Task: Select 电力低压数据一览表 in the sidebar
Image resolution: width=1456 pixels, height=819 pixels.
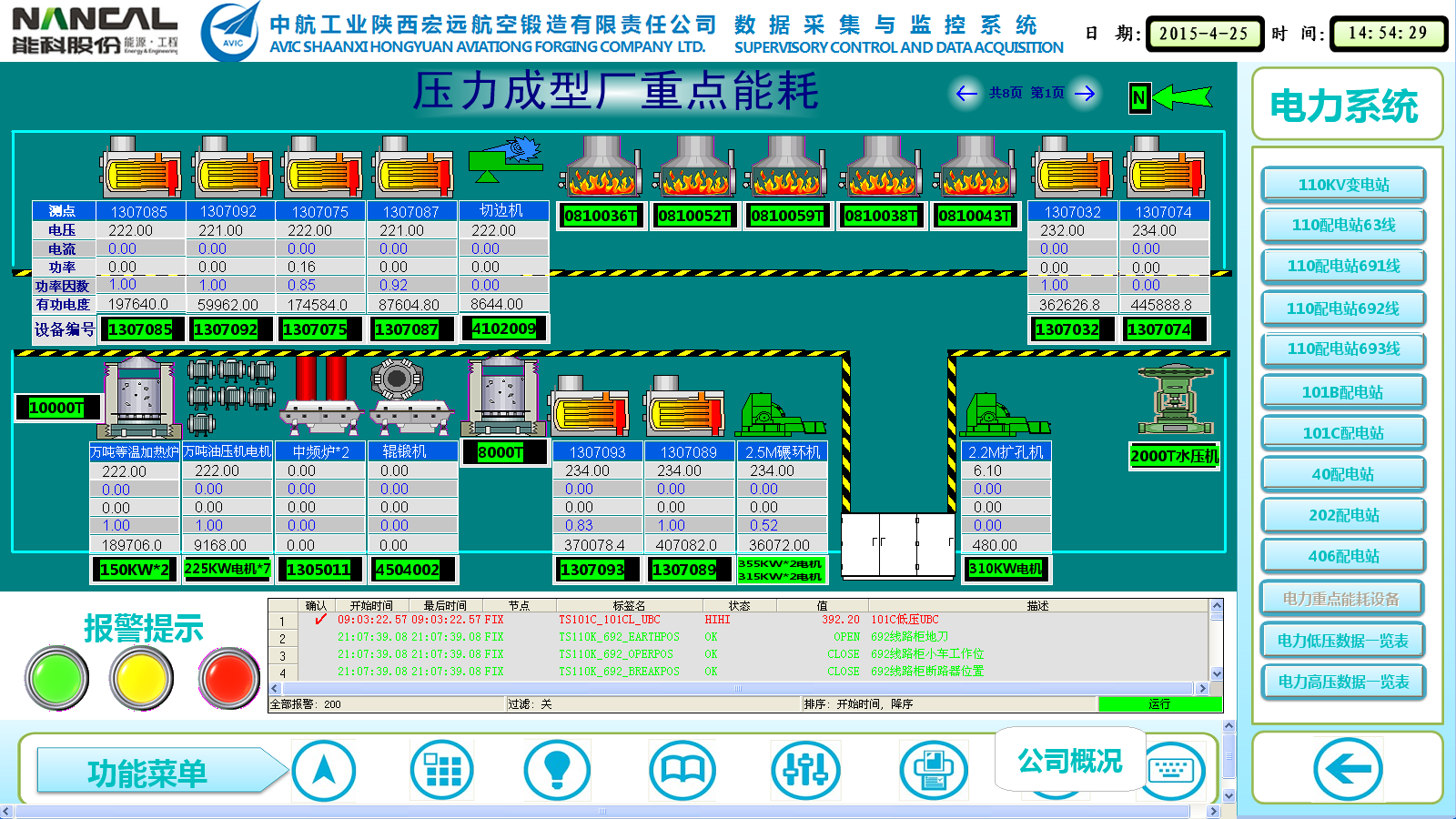Action: [1343, 641]
